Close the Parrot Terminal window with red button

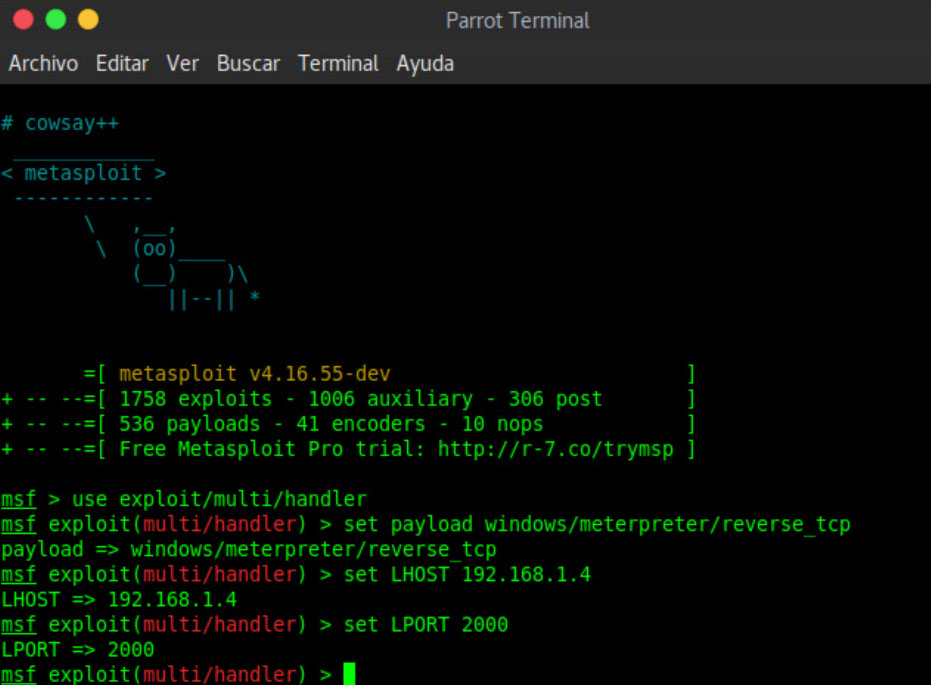click(x=23, y=20)
